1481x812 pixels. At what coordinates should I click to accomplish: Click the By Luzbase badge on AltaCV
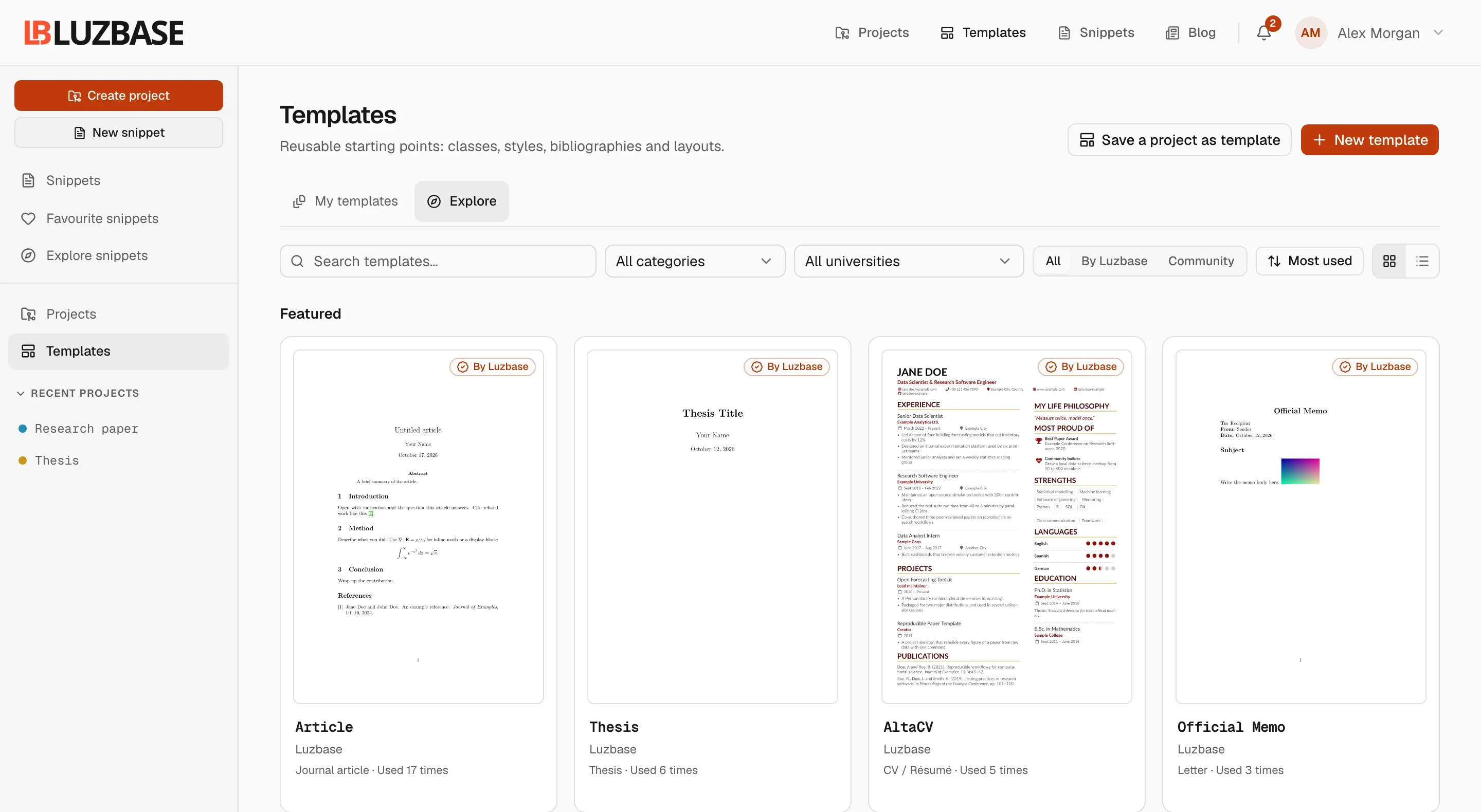[1080, 366]
